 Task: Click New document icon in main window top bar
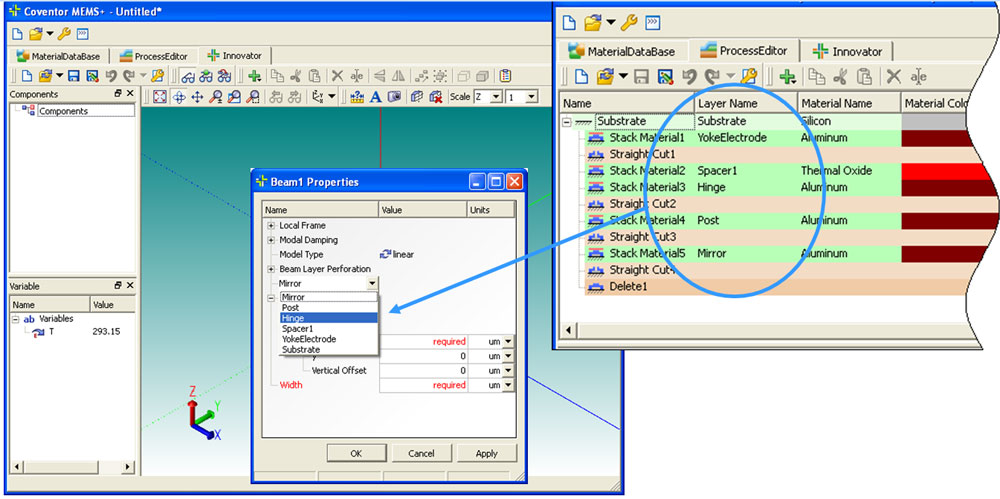coord(17,34)
